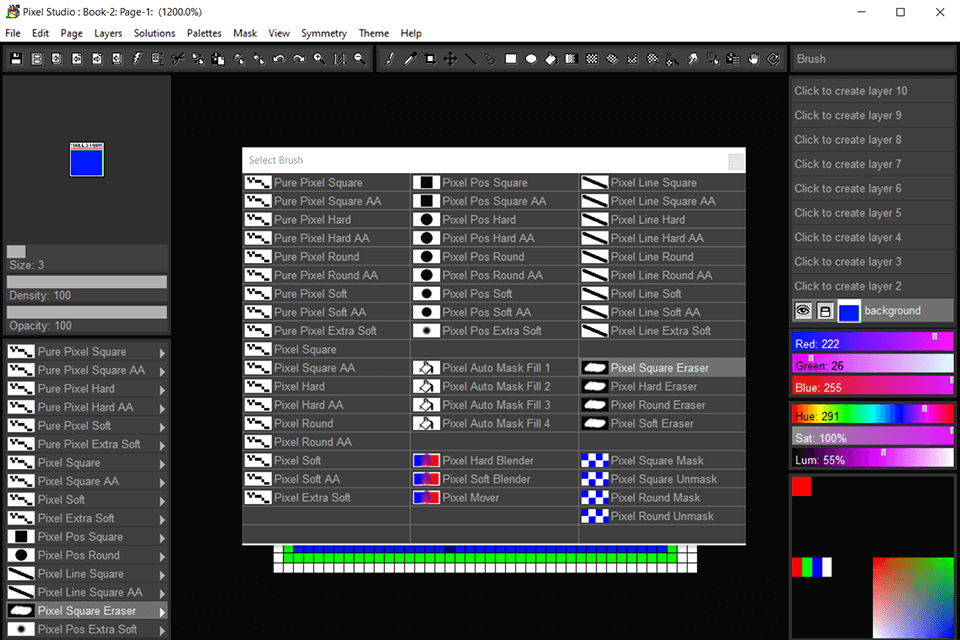Screen dimensions: 960x640
Task: Expand arrow beside Pure Pixel Soft in left list
Action: pyautogui.click(x=162, y=426)
